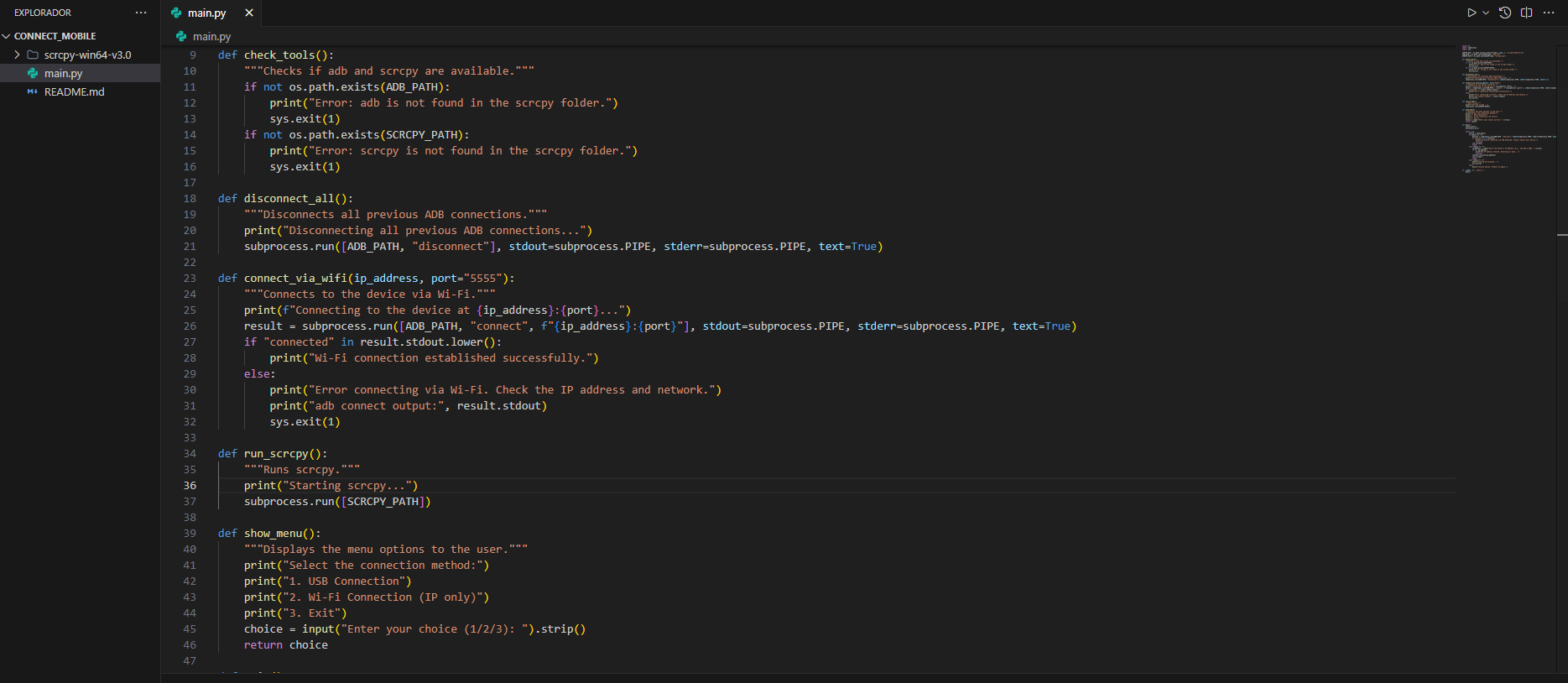Click print("3. Exit") line
The image size is (1568, 683).
point(295,613)
